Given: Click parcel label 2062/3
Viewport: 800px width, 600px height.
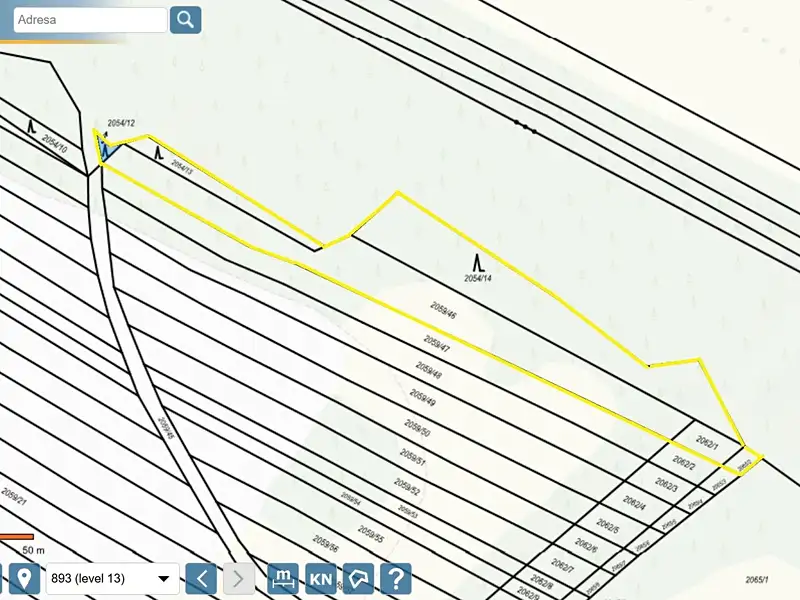Looking at the screenshot, I should point(666,485).
